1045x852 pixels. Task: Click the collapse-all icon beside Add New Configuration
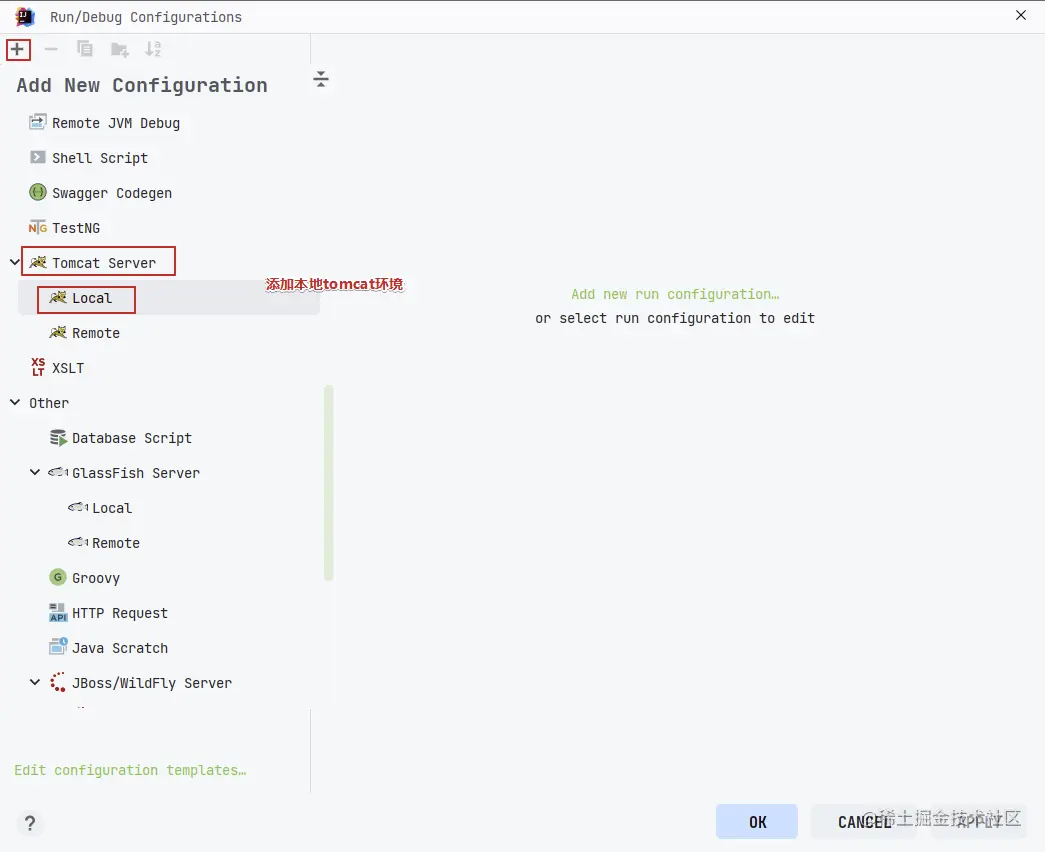[321, 79]
